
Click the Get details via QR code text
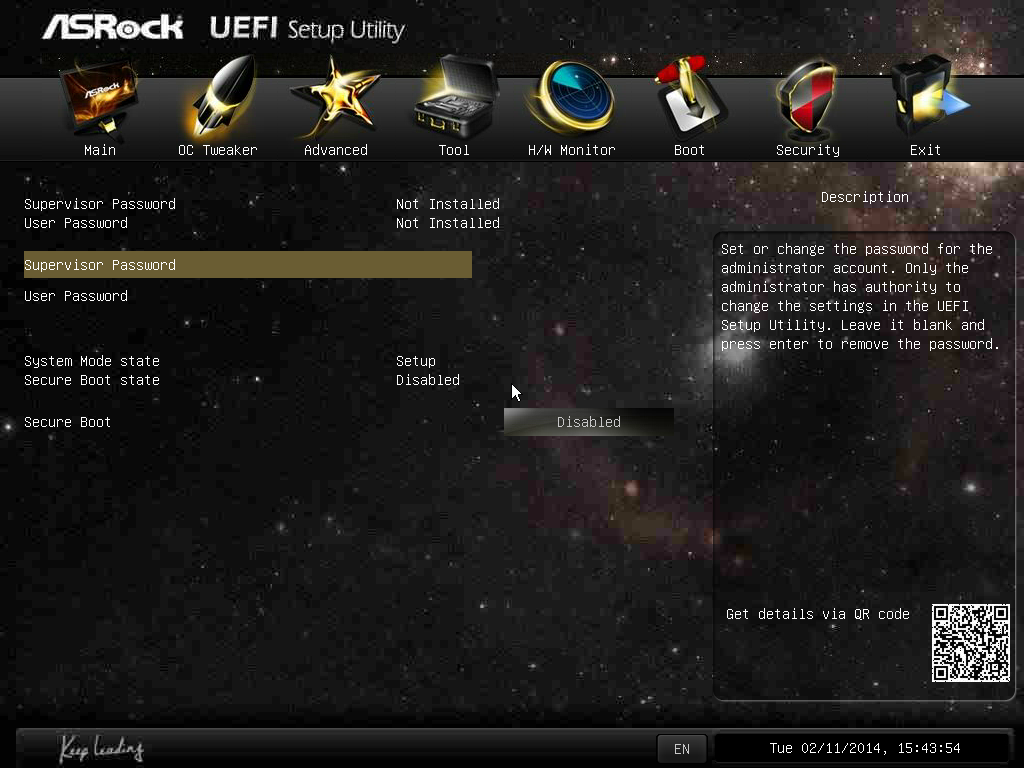[x=817, y=614]
